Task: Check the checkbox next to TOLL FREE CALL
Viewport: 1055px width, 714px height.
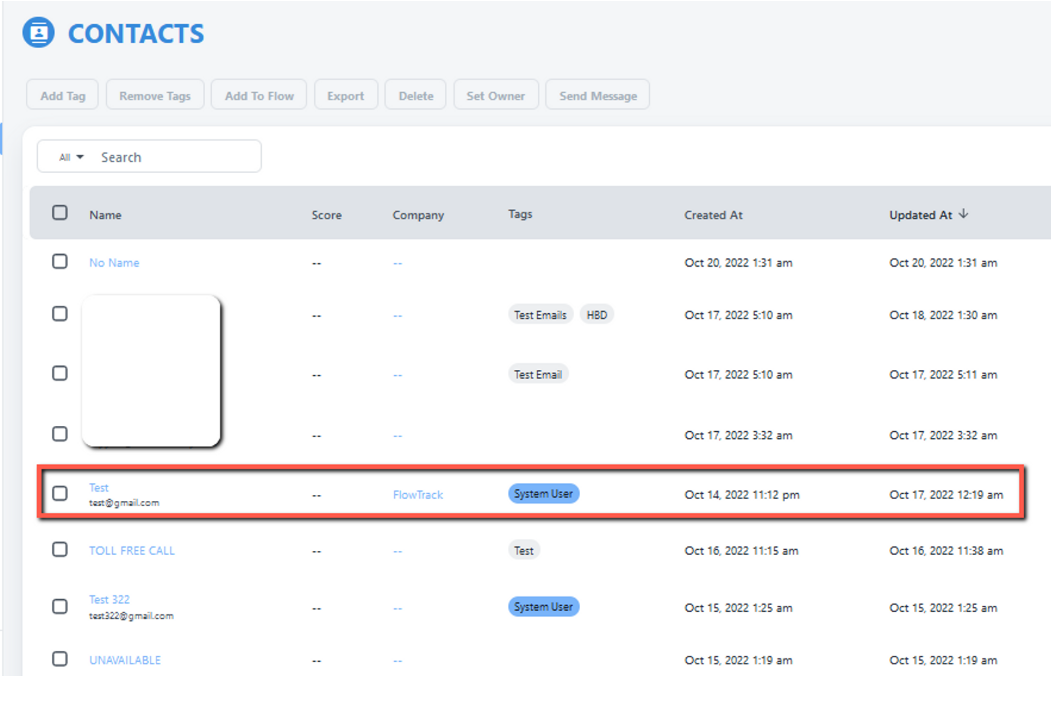Action: pyautogui.click(x=59, y=550)
